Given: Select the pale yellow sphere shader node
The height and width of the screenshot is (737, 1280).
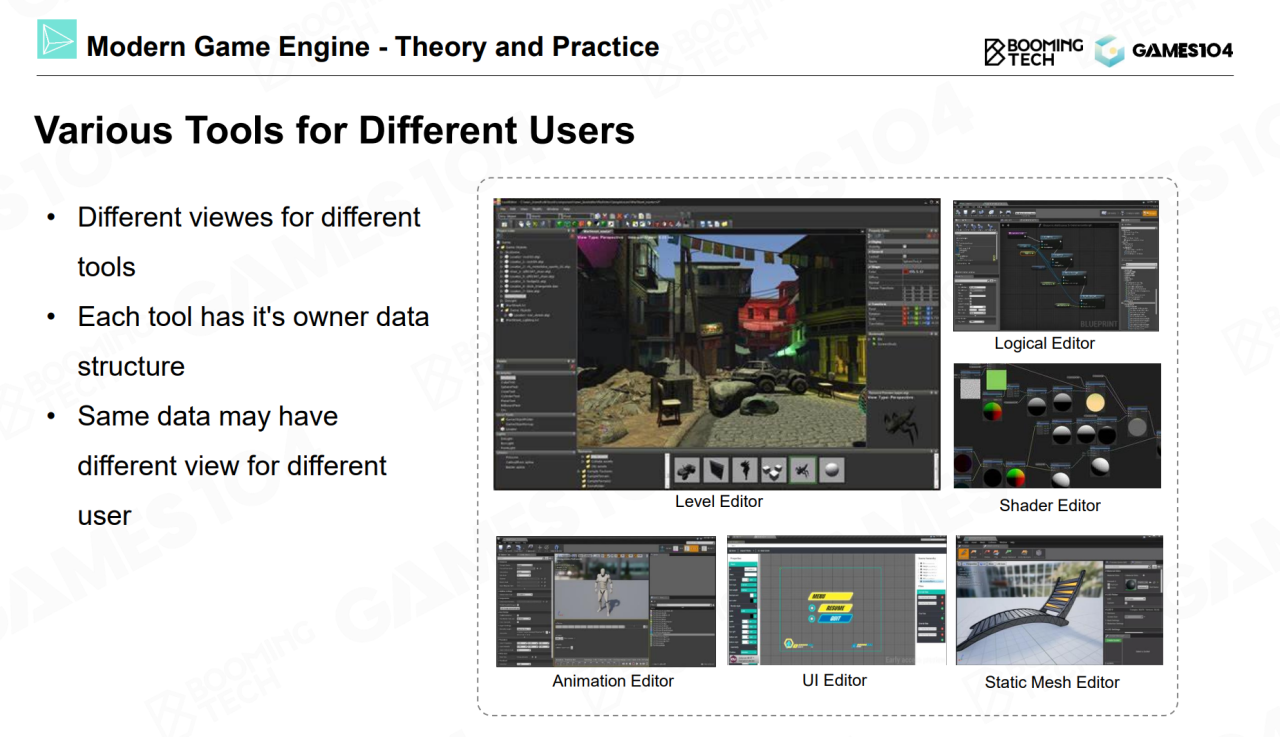Looking at the screenshot, I should point(1095,402).
